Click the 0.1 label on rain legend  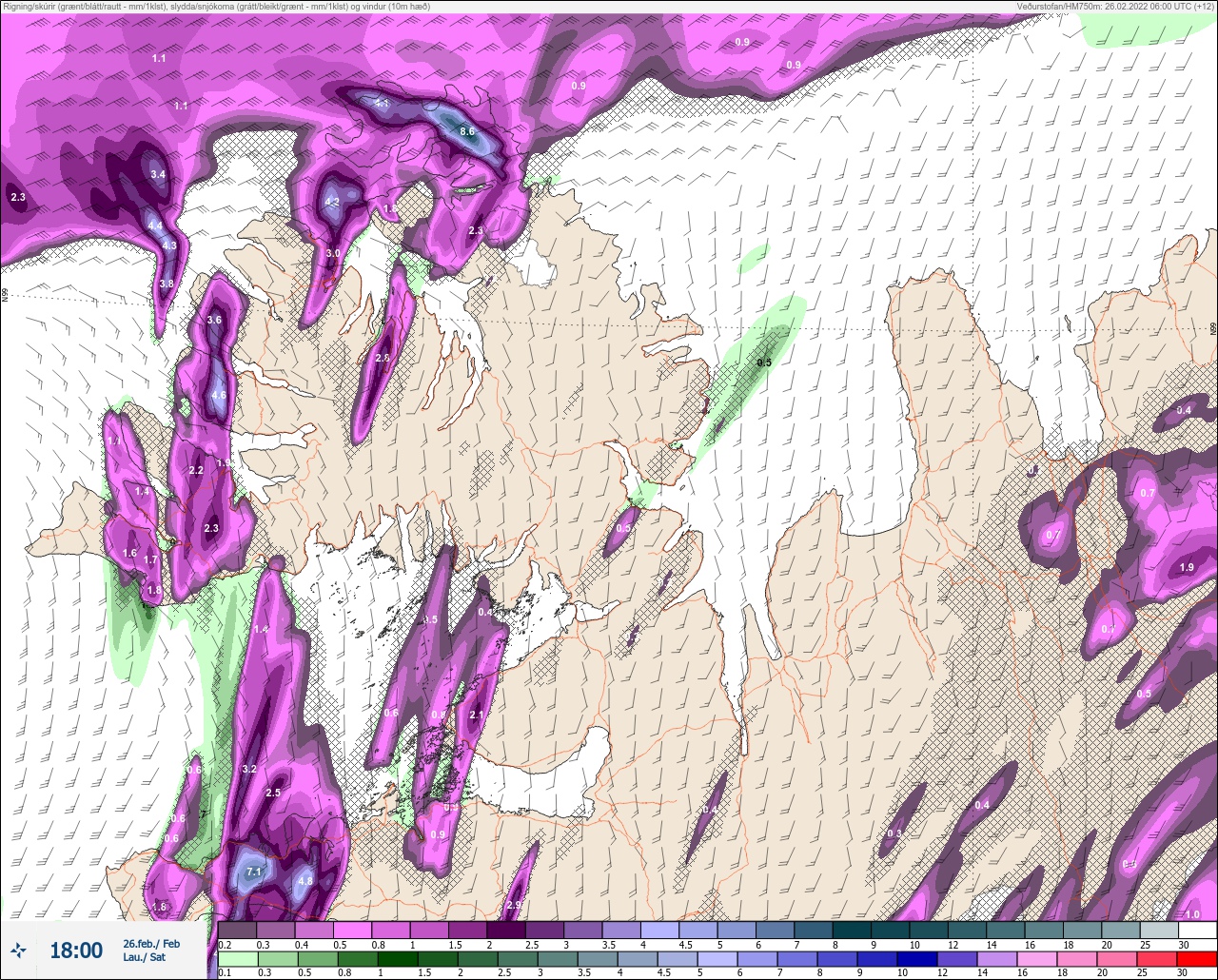225,972
